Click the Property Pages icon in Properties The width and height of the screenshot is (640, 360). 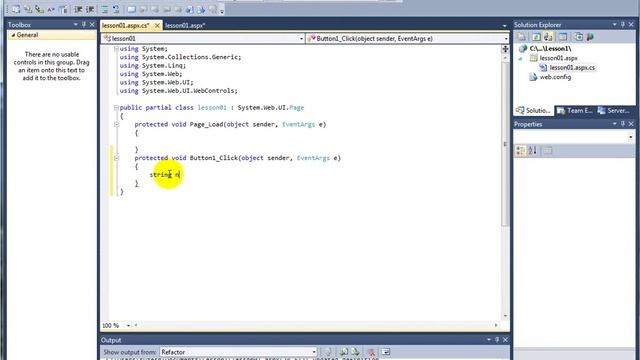pos(548,151)
